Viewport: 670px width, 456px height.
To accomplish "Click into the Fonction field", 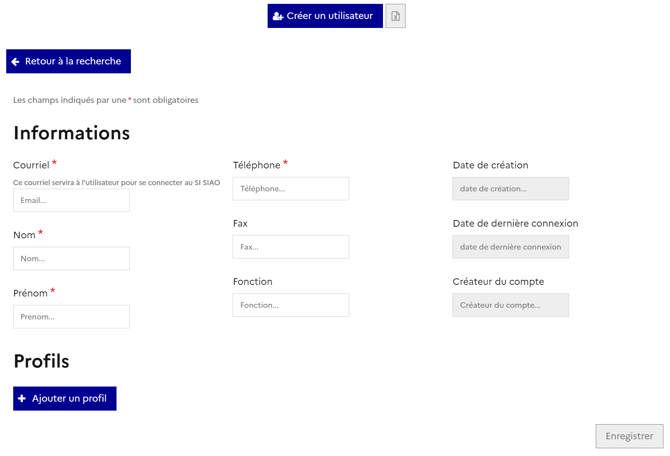I will coord(291,305).
